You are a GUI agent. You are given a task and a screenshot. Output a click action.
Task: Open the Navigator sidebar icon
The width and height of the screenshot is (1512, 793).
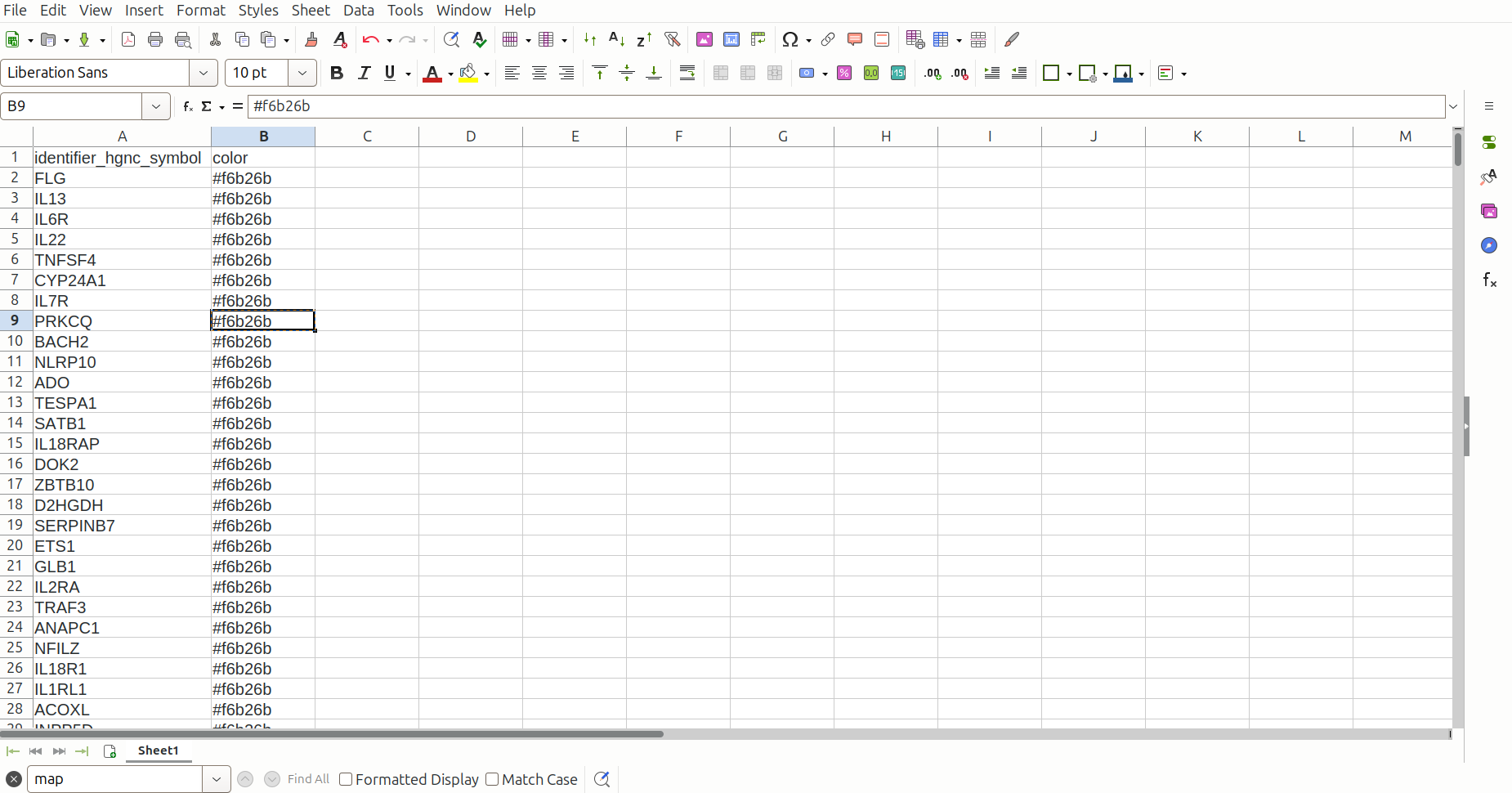(x=1489, y=245)
